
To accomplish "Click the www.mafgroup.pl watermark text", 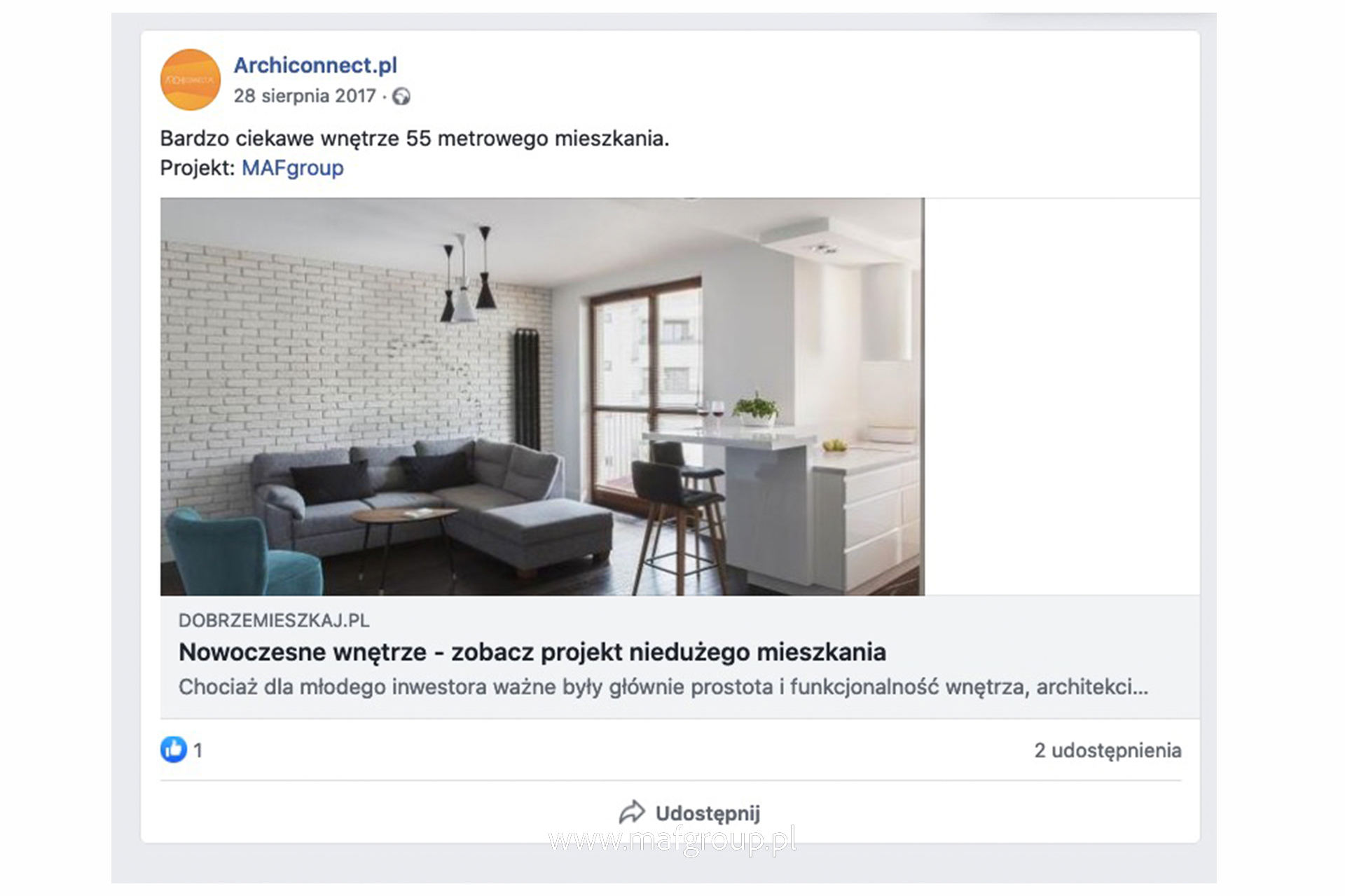I will pyautogui.click(x=672, y=840).
